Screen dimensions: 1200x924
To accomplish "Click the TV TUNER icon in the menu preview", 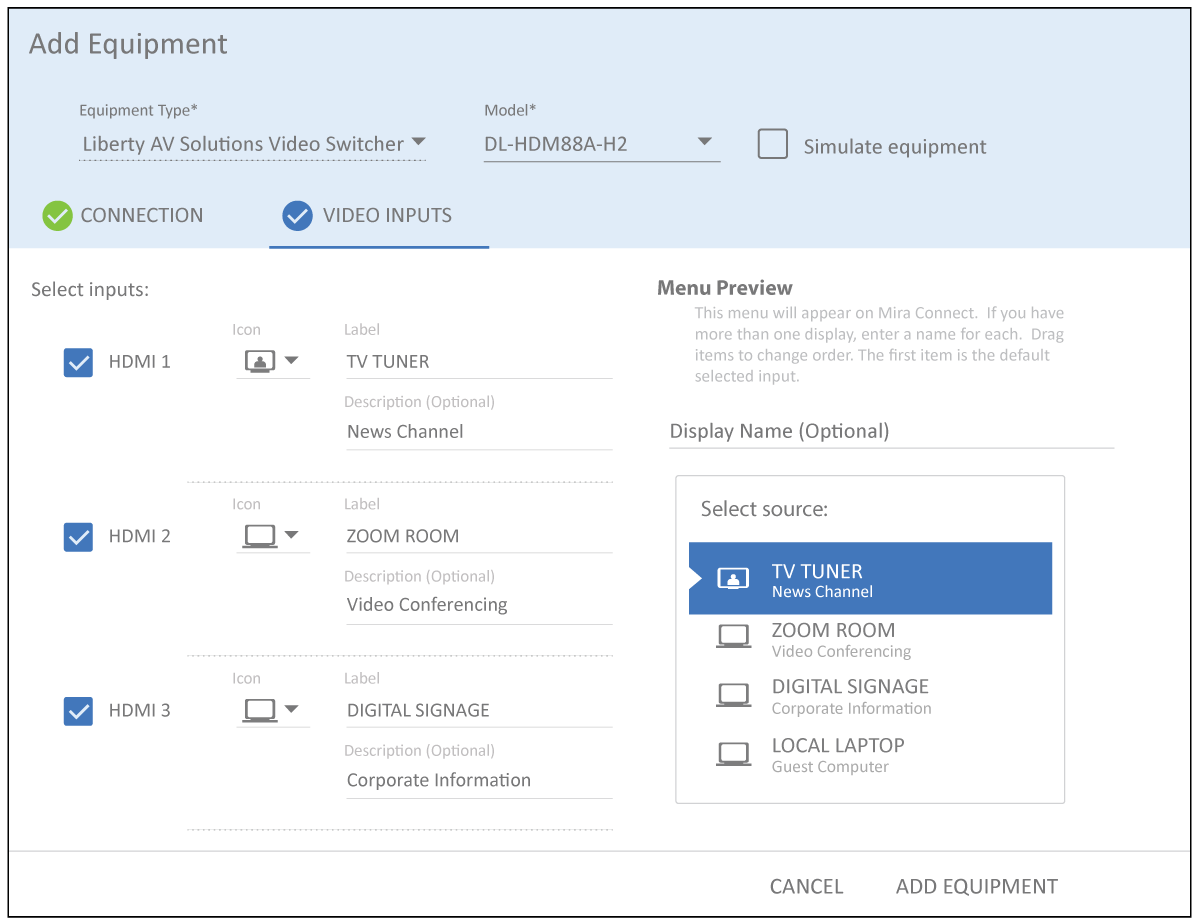I will 733,578.
